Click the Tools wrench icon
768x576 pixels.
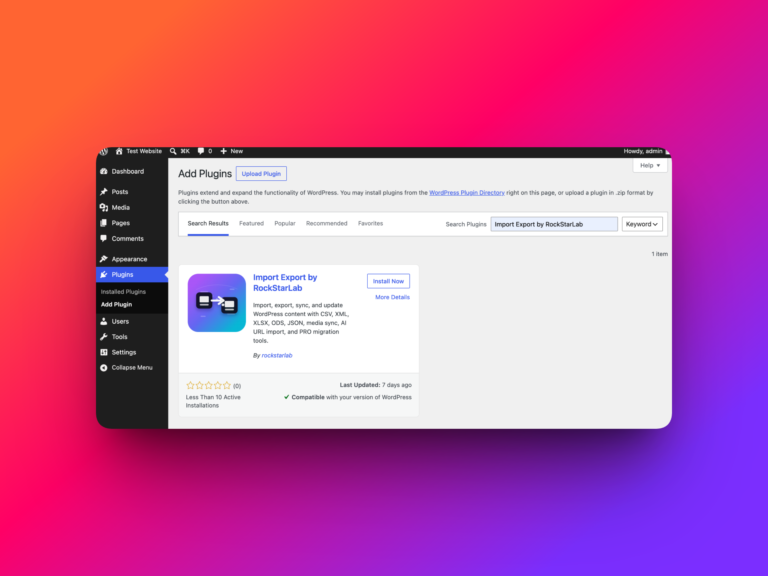pos(104,337)
